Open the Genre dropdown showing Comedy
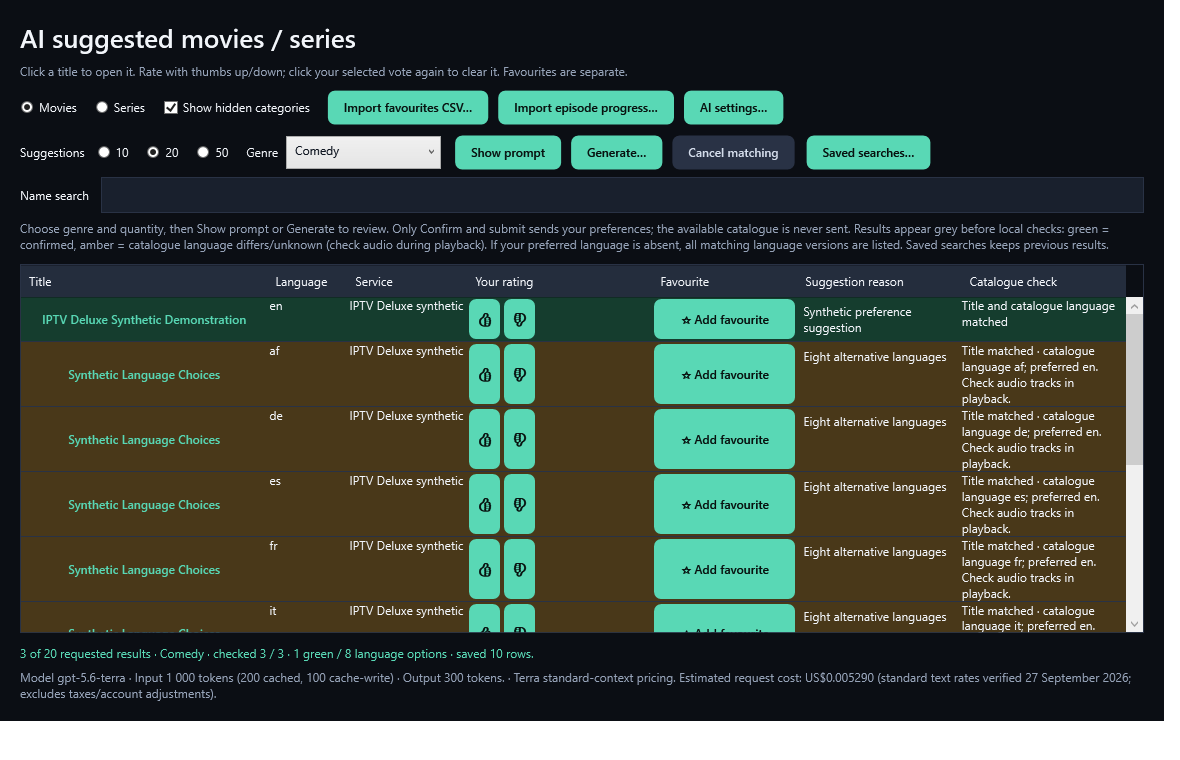 click(363, 152)
